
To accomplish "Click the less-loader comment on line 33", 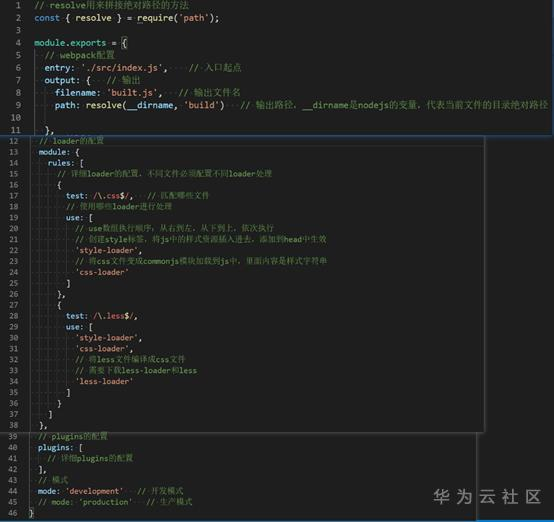I will coord(136,371).
